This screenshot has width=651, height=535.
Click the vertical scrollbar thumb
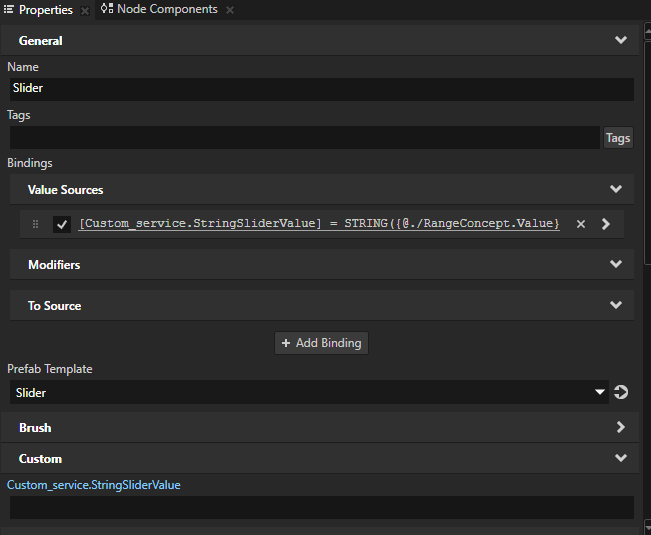coord(647,152)
